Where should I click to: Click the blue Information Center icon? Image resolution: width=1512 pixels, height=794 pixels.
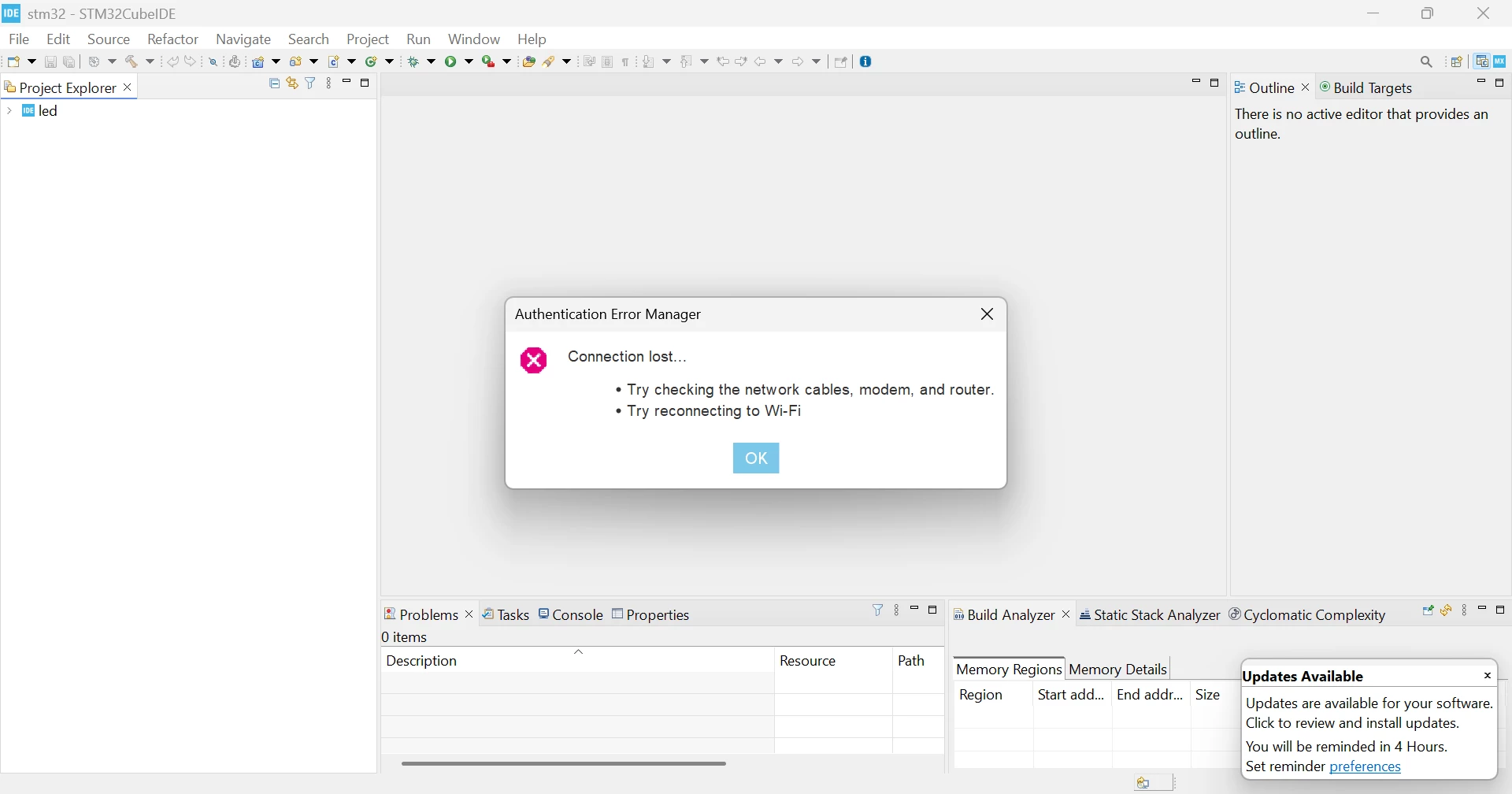[x=866, y=61]
